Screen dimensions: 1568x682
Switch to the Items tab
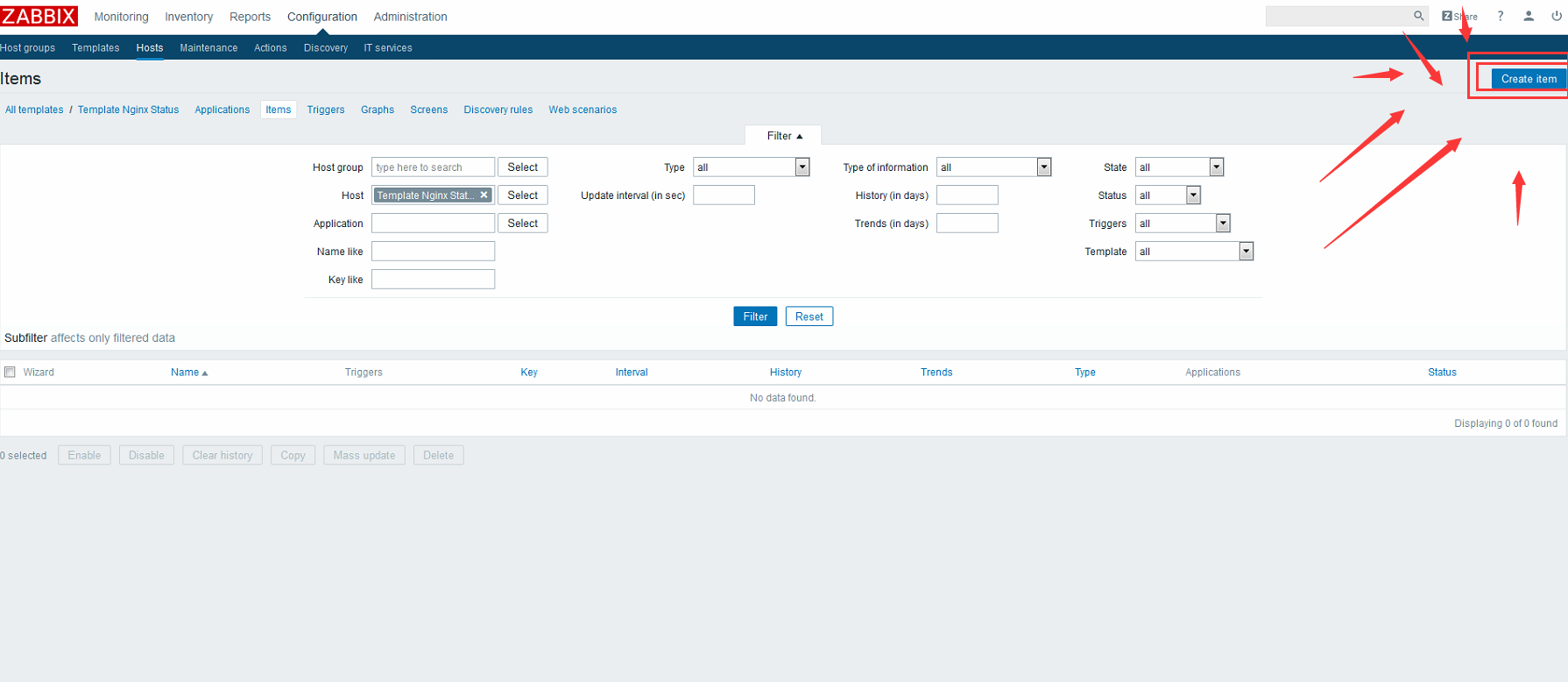[279, 110]
